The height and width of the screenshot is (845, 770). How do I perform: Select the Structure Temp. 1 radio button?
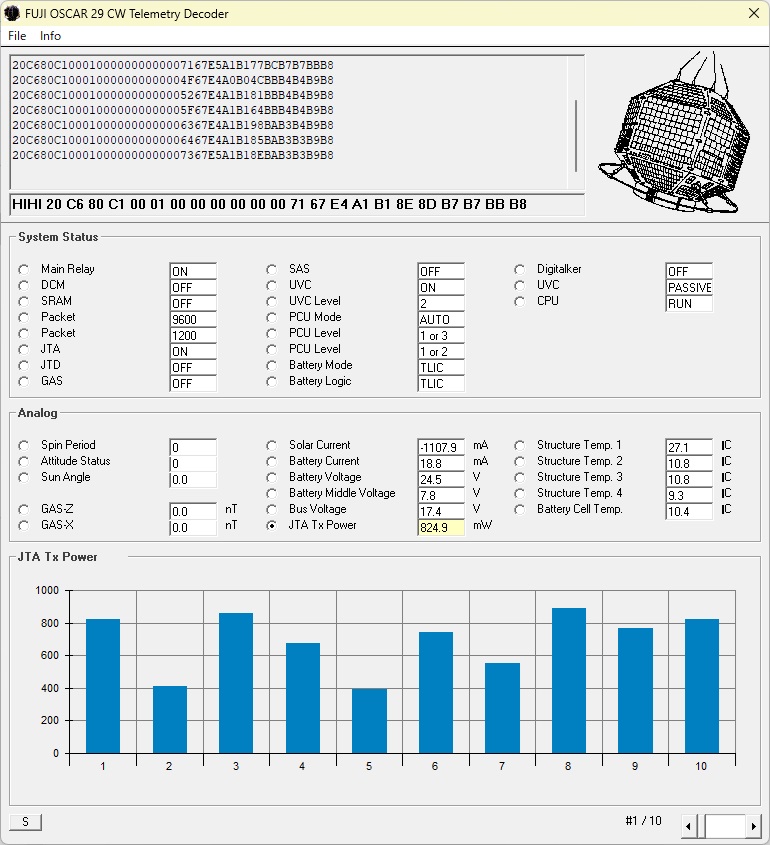click(x=519, y=446)
